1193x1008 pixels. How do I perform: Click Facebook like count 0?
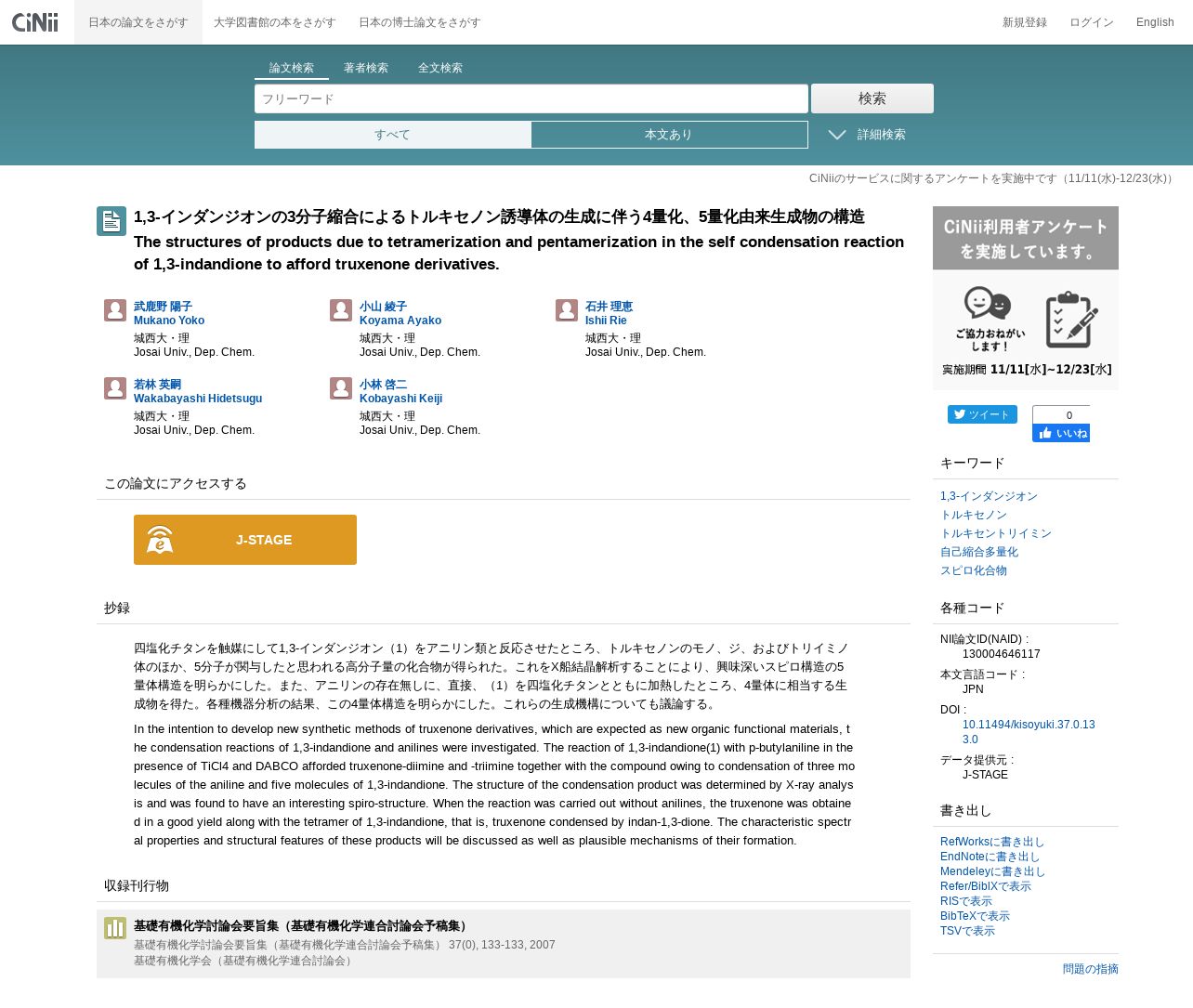click(x=1068, y=415)
